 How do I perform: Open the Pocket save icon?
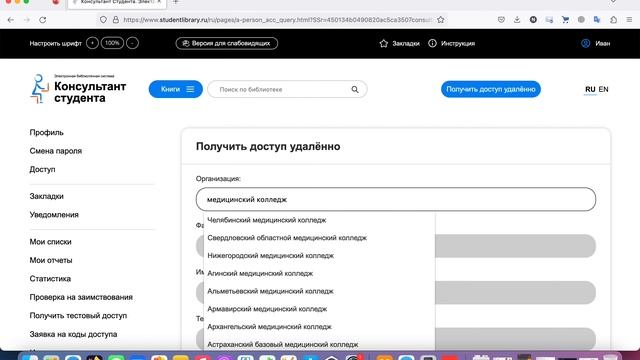click(x=501, y=20)
